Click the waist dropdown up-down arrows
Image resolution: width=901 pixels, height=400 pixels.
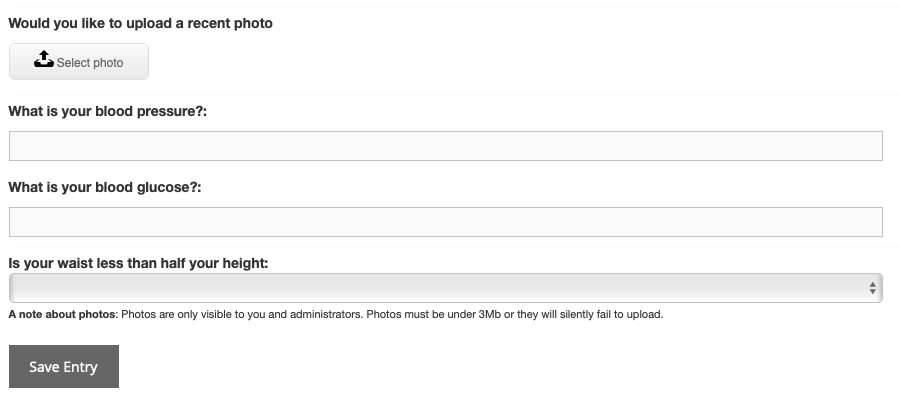[x=872, y=288]
